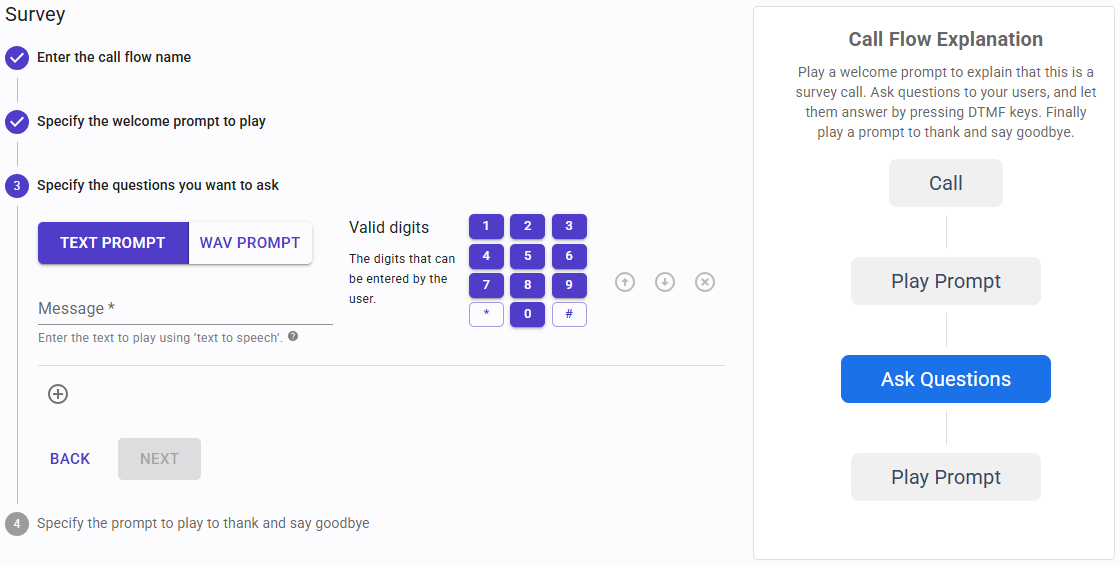Expand 'Enter the call flow name' step
The image size is (1120, 566).
(x=114, y=57)
